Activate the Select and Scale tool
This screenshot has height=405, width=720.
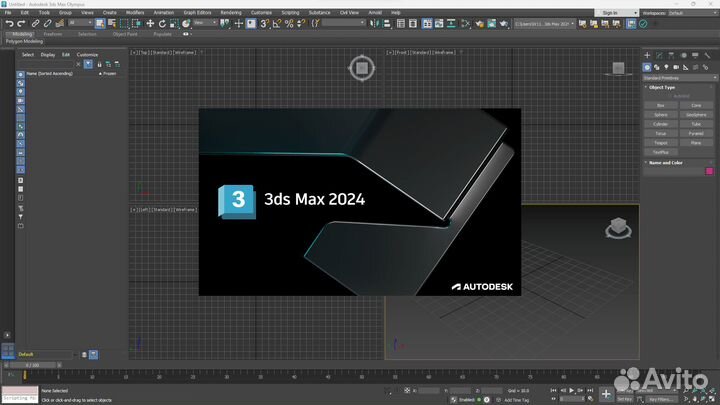pos(174,23)
